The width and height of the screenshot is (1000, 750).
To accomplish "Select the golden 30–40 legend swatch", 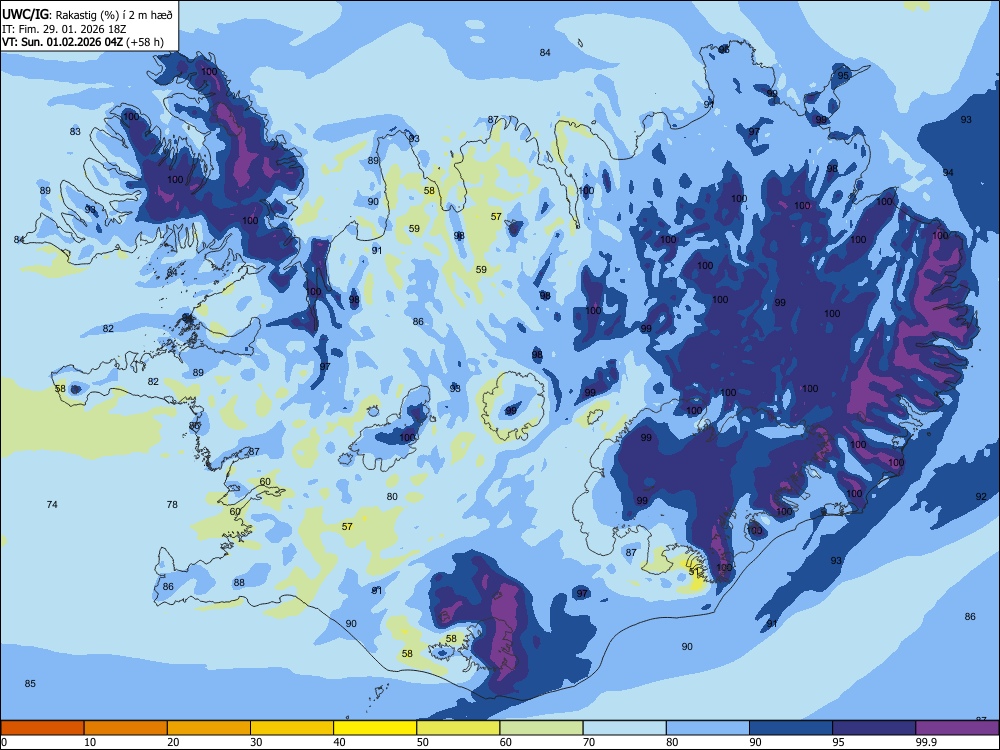I will click(292, 728).
